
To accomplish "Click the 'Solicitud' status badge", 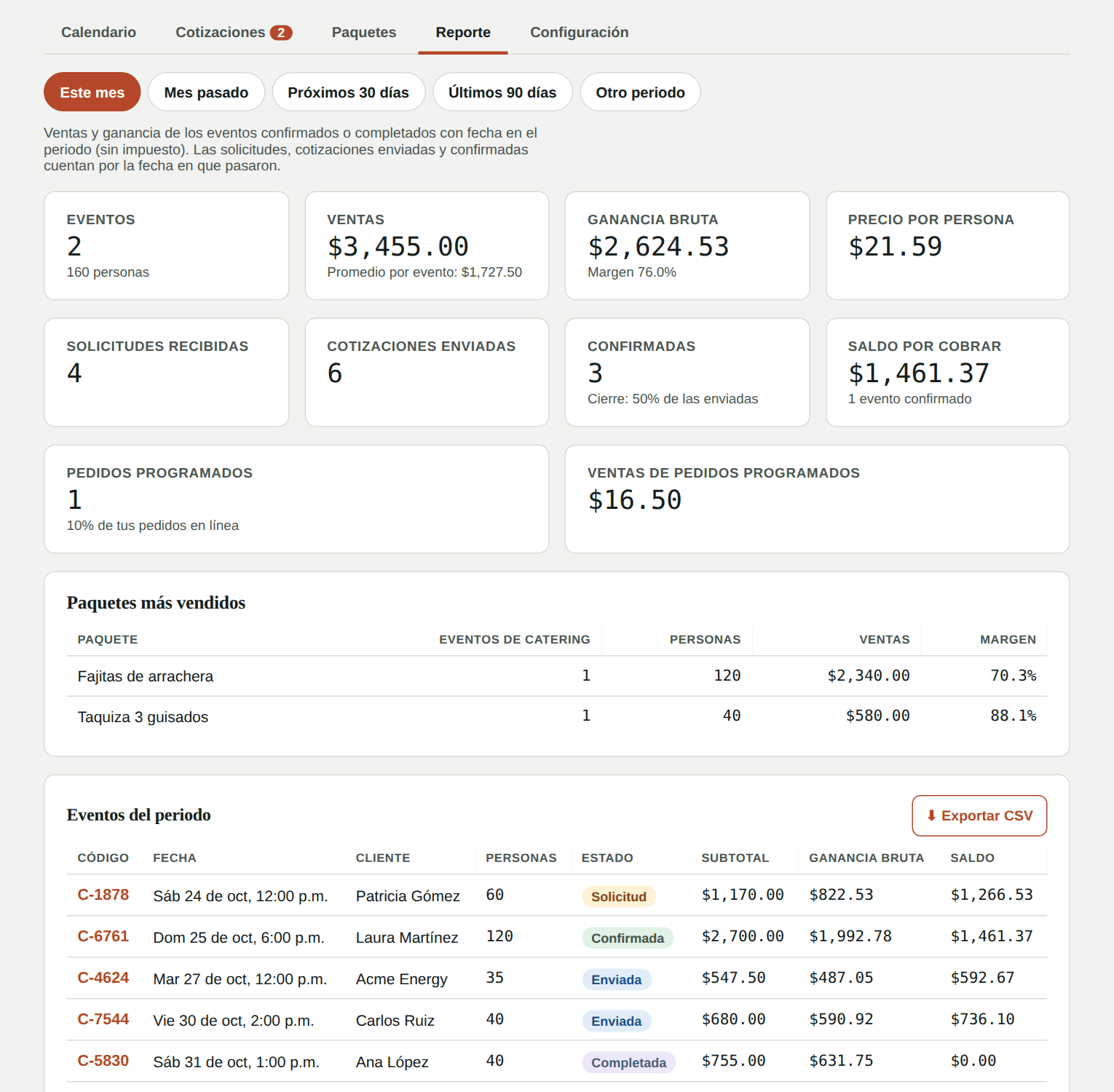I will [619, 896].
